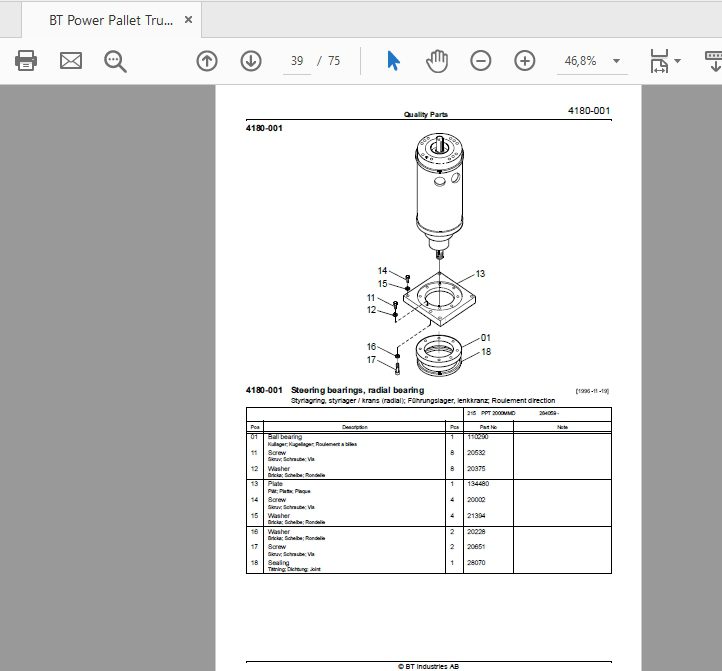Zoom in with the plus button
This screenshot has height=671, width=722.
pyautogui.click(x=525, y=61)
